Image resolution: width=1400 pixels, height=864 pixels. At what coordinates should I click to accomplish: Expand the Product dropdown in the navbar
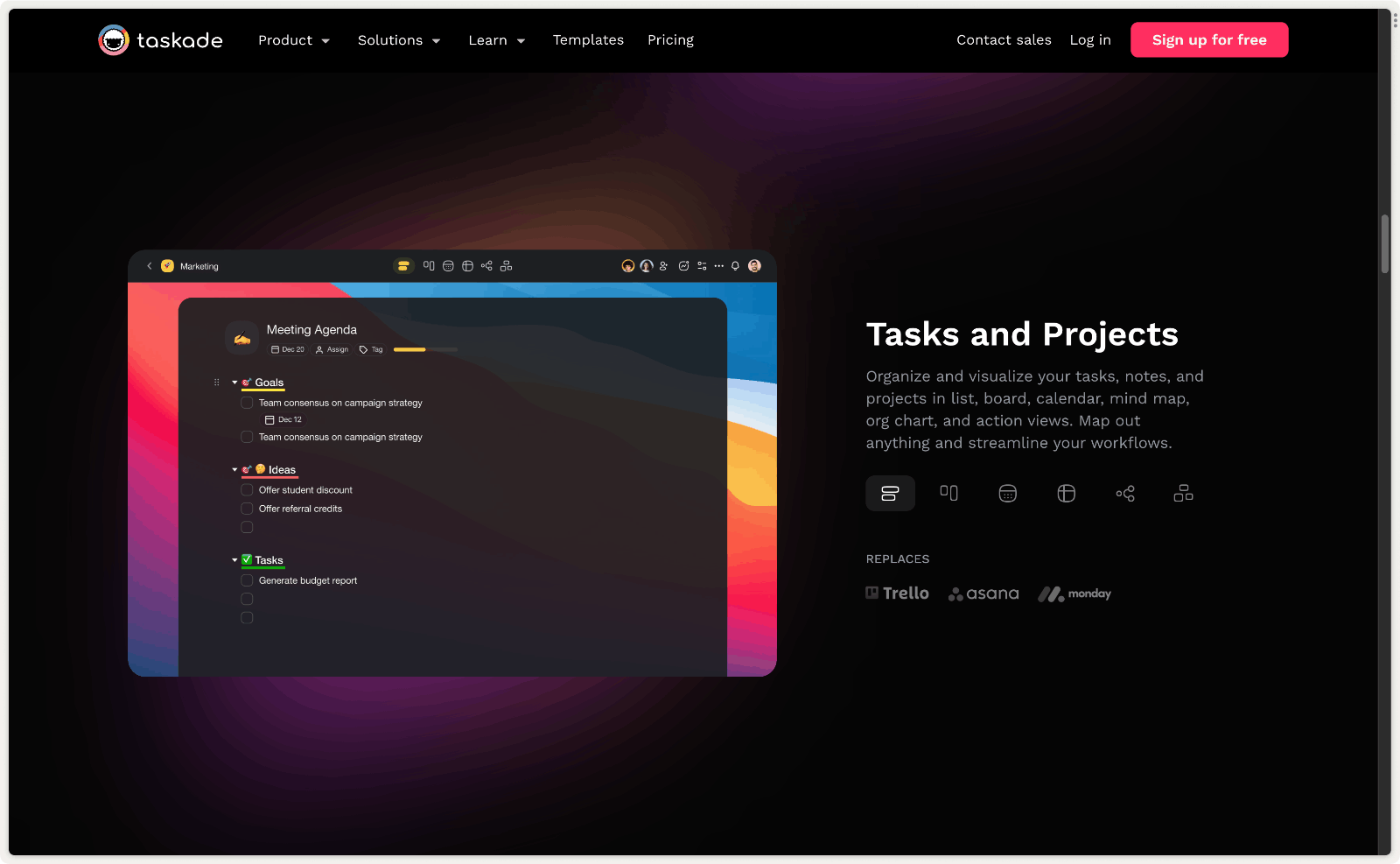(294, 40)
